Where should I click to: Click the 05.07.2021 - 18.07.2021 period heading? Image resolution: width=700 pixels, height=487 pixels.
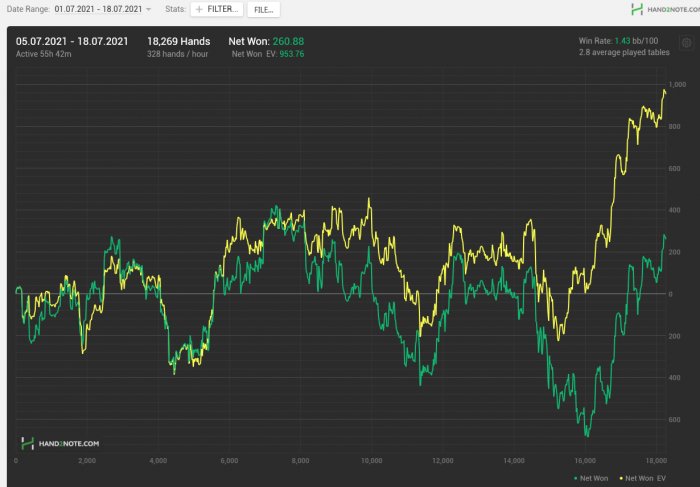pyautogui.click(x=71, y=41)
